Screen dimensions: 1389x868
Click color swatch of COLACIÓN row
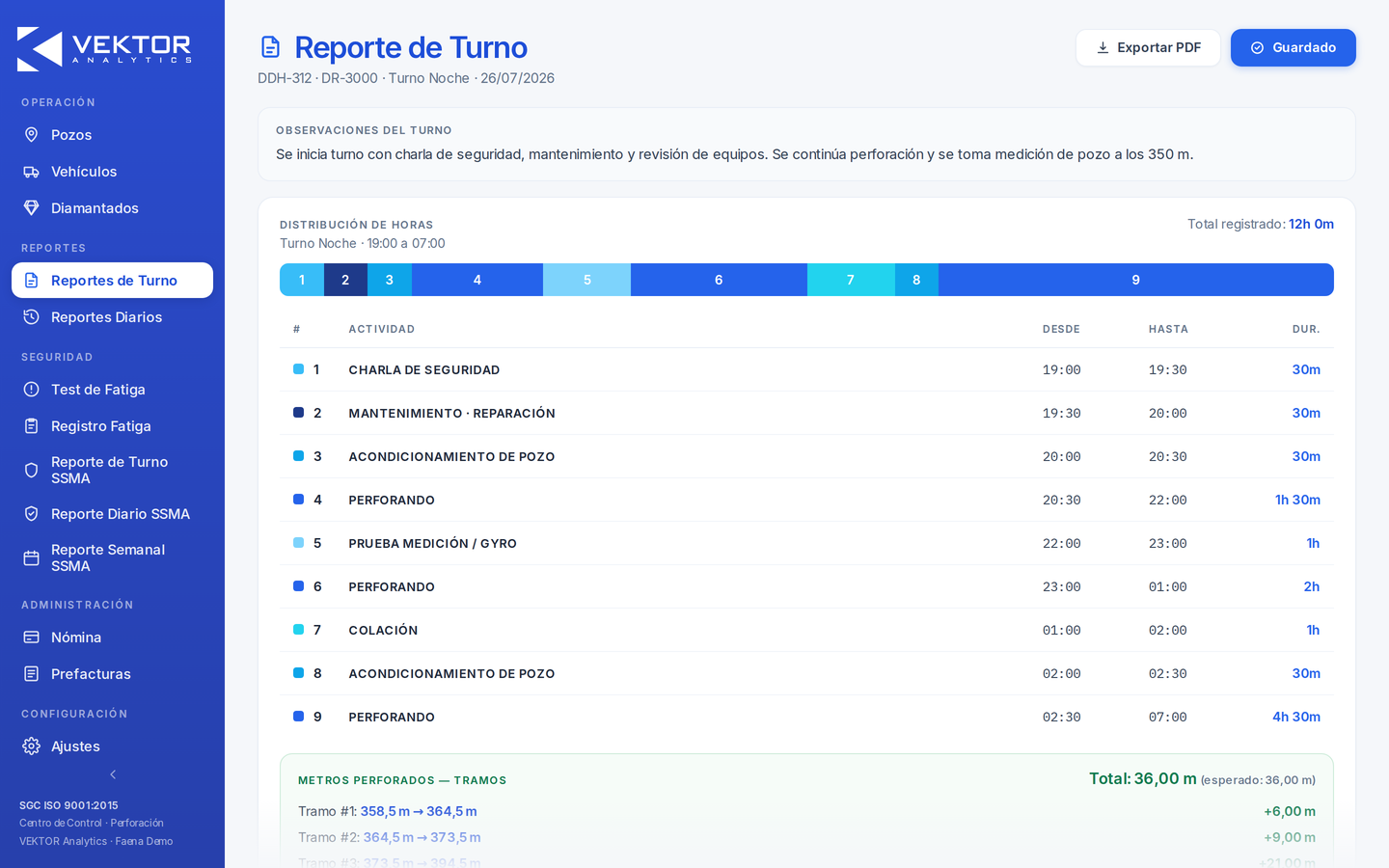click(298, 630)
